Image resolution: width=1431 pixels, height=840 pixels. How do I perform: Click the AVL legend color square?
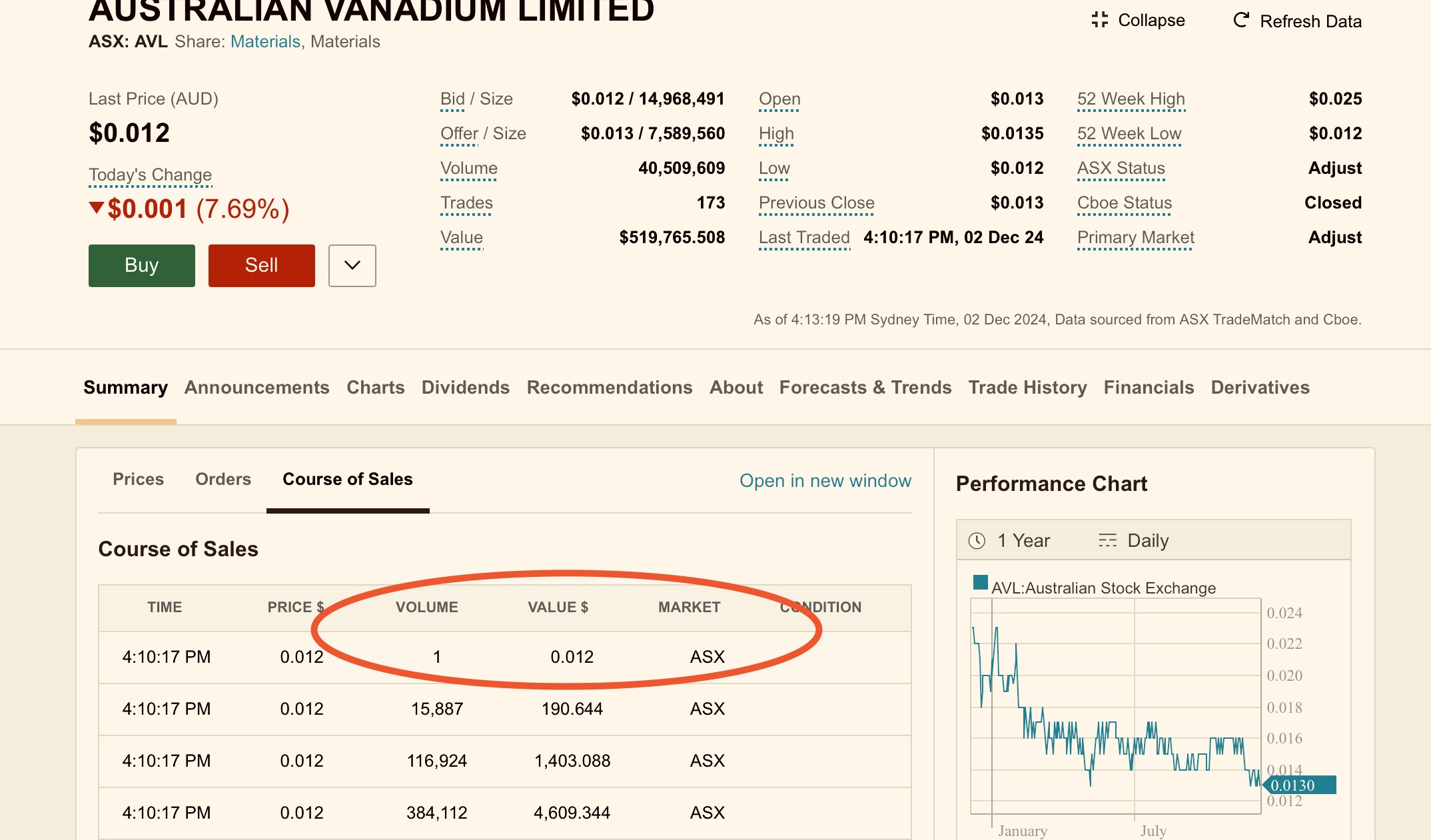click(980, 582)
